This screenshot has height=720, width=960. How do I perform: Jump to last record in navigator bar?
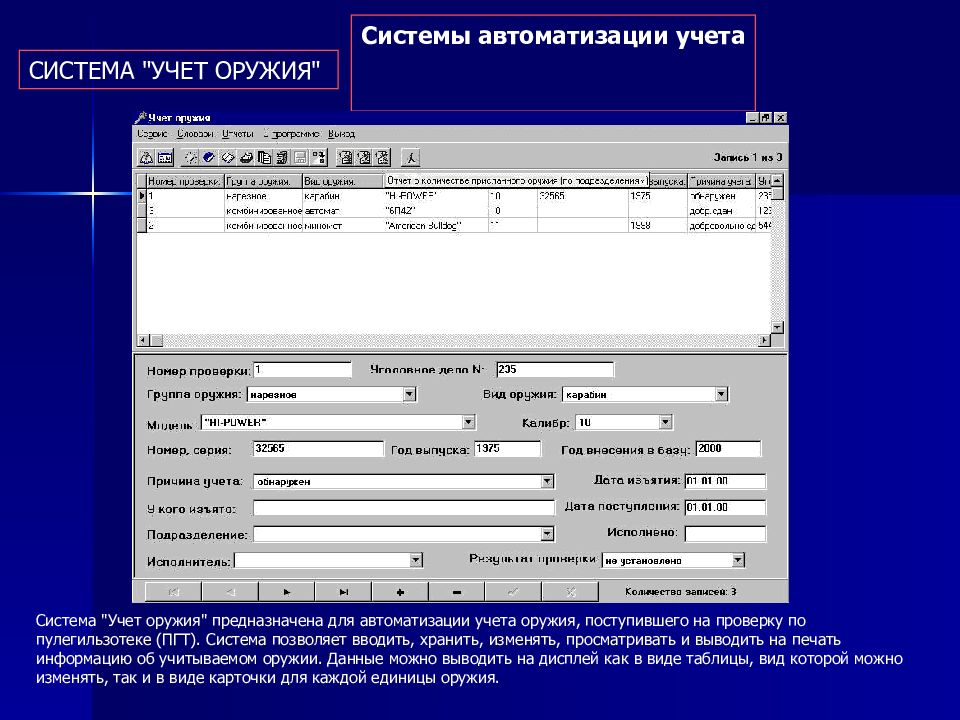(x=343, y=592)
